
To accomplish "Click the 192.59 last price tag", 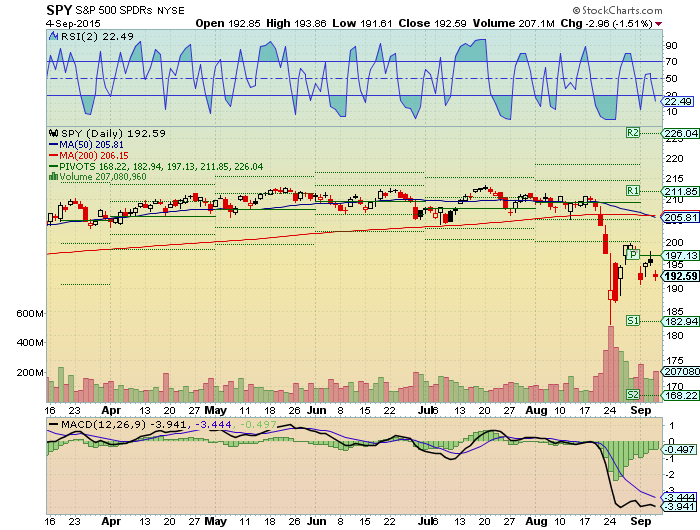I will click(x=680, y=276).
